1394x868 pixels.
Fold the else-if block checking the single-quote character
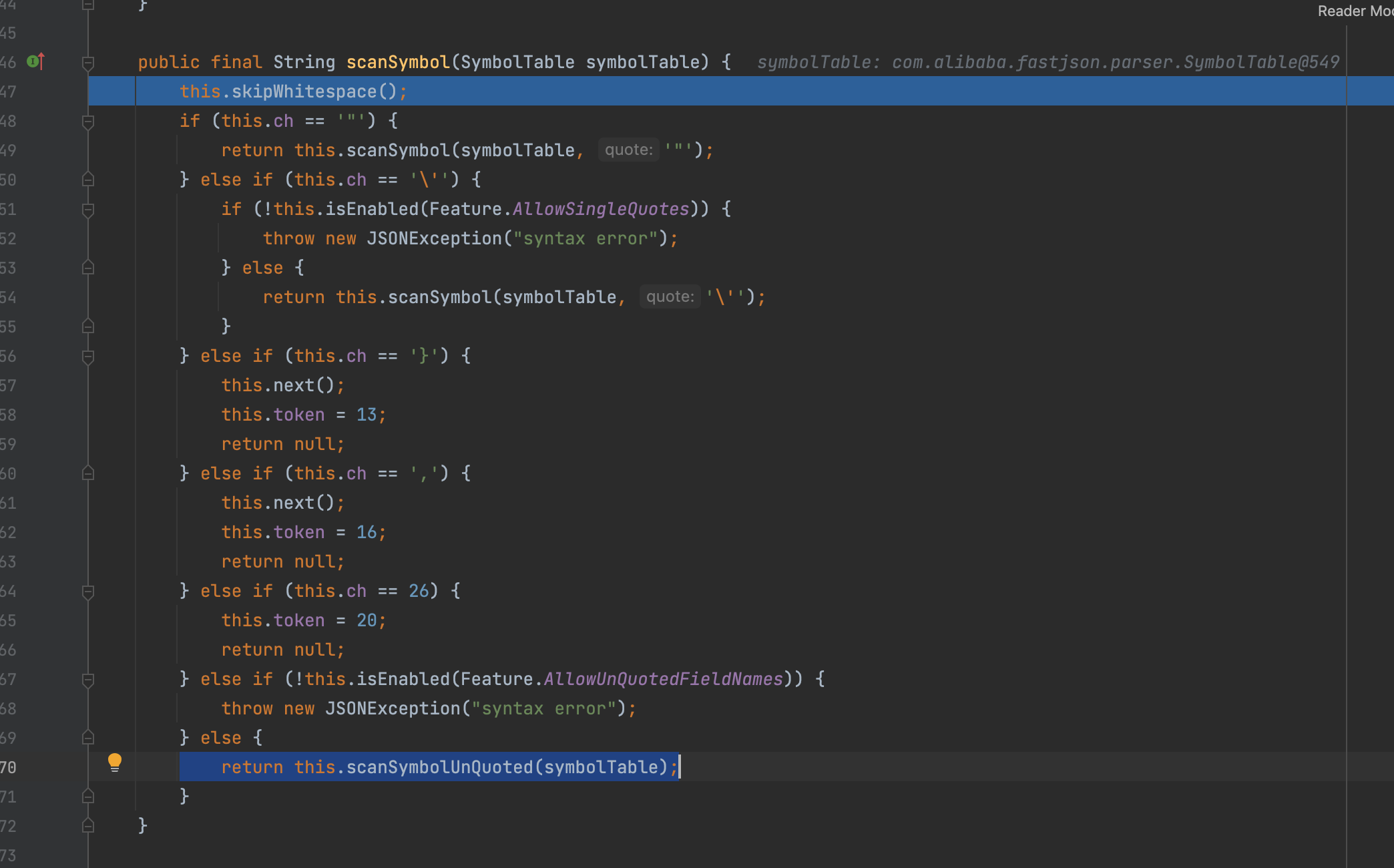87,180
